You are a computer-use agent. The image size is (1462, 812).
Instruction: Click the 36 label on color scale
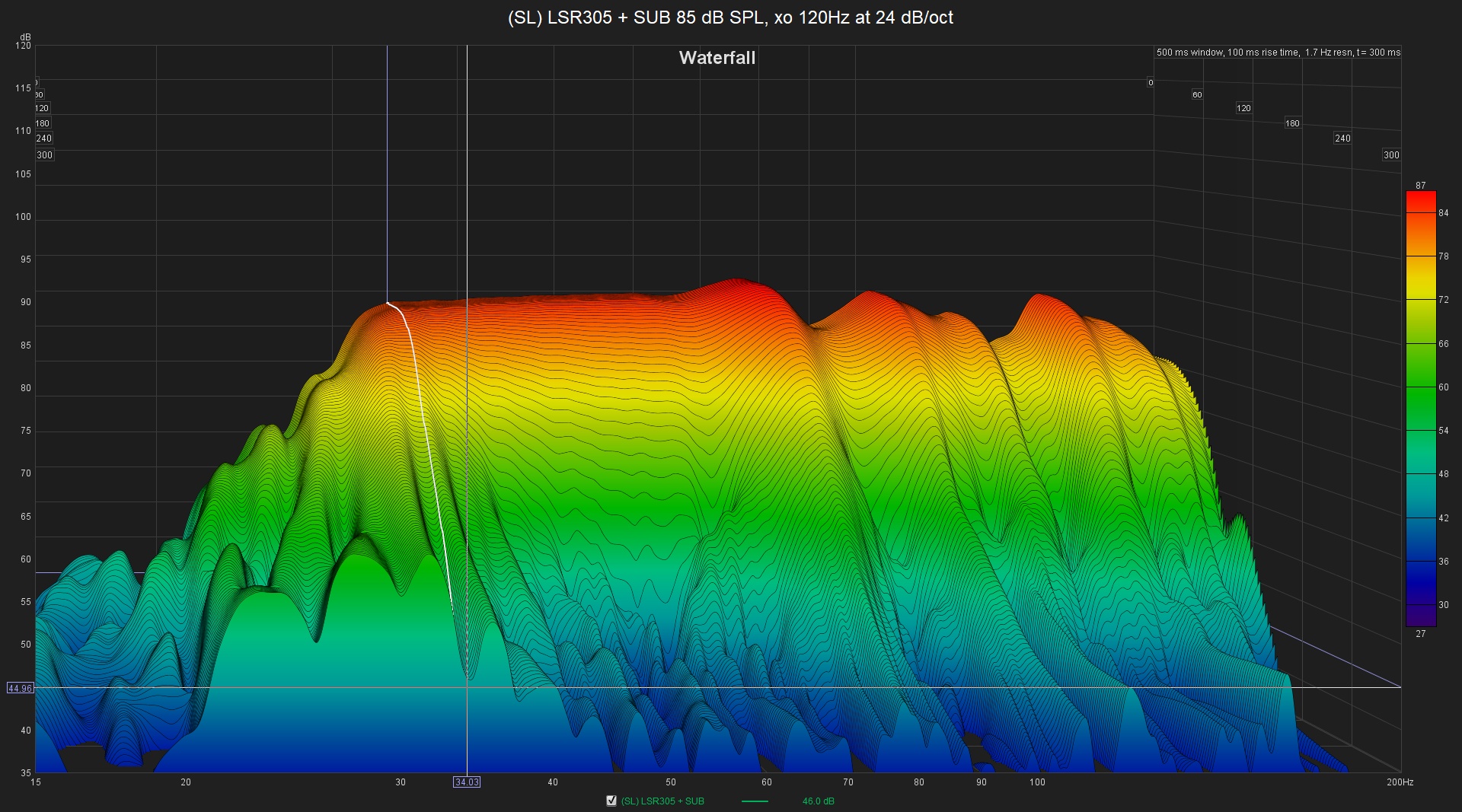pyautogui.click(x=1444, y=562)
